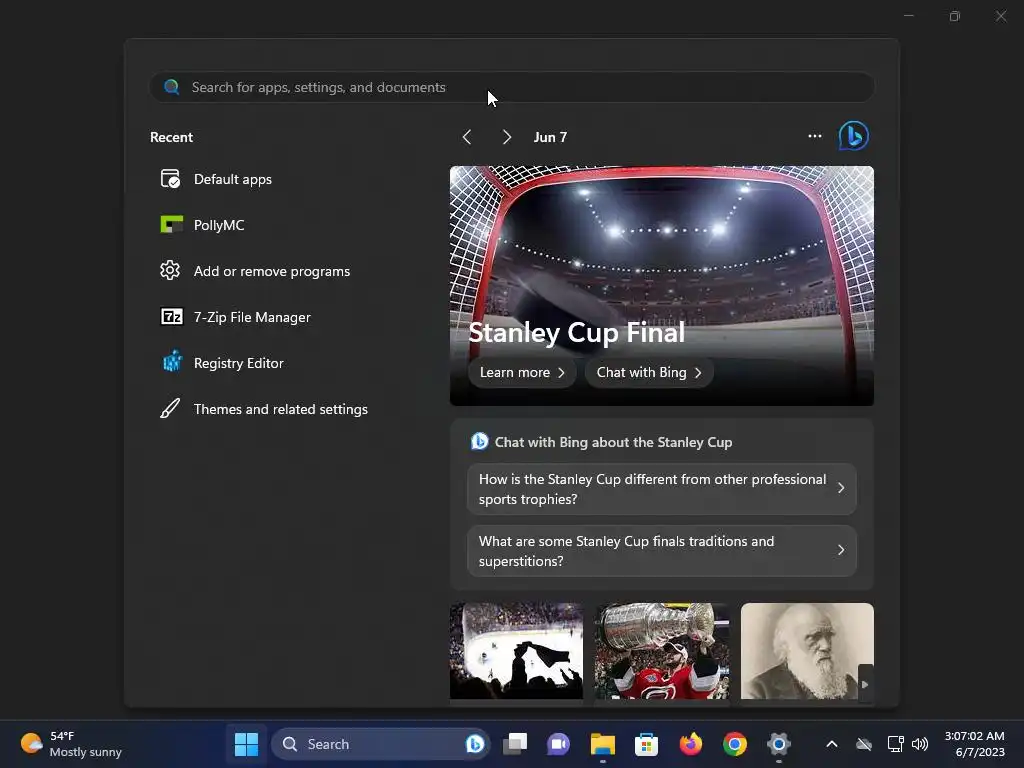Click the Jun 7 date label
This screenshot has width=1024, height=768.
[x=550, y=137]
